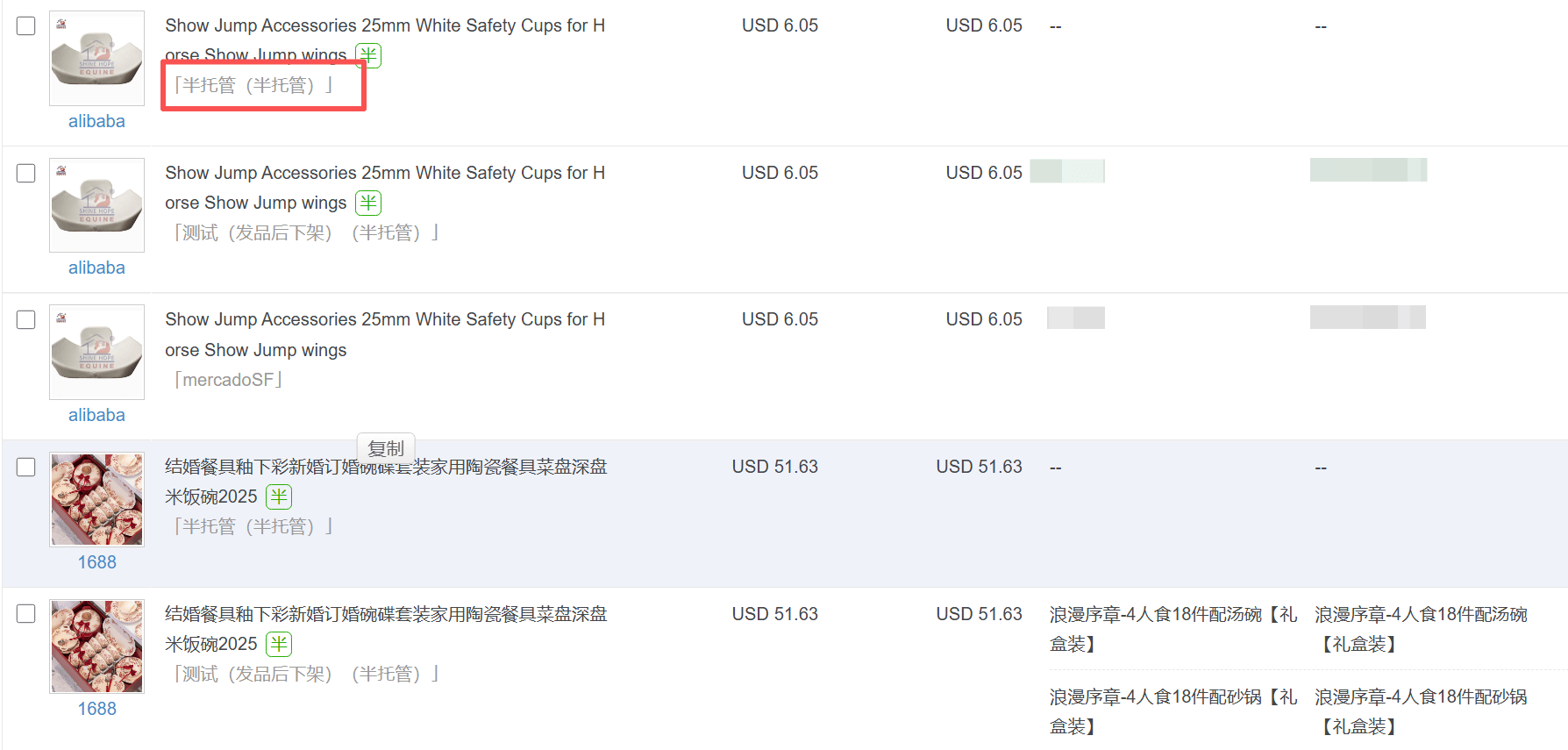Open the alibaba link under the 测试 Show Jump listing
The height and width of the screenshot is (750, 1568).
click(x=96, y=268)
